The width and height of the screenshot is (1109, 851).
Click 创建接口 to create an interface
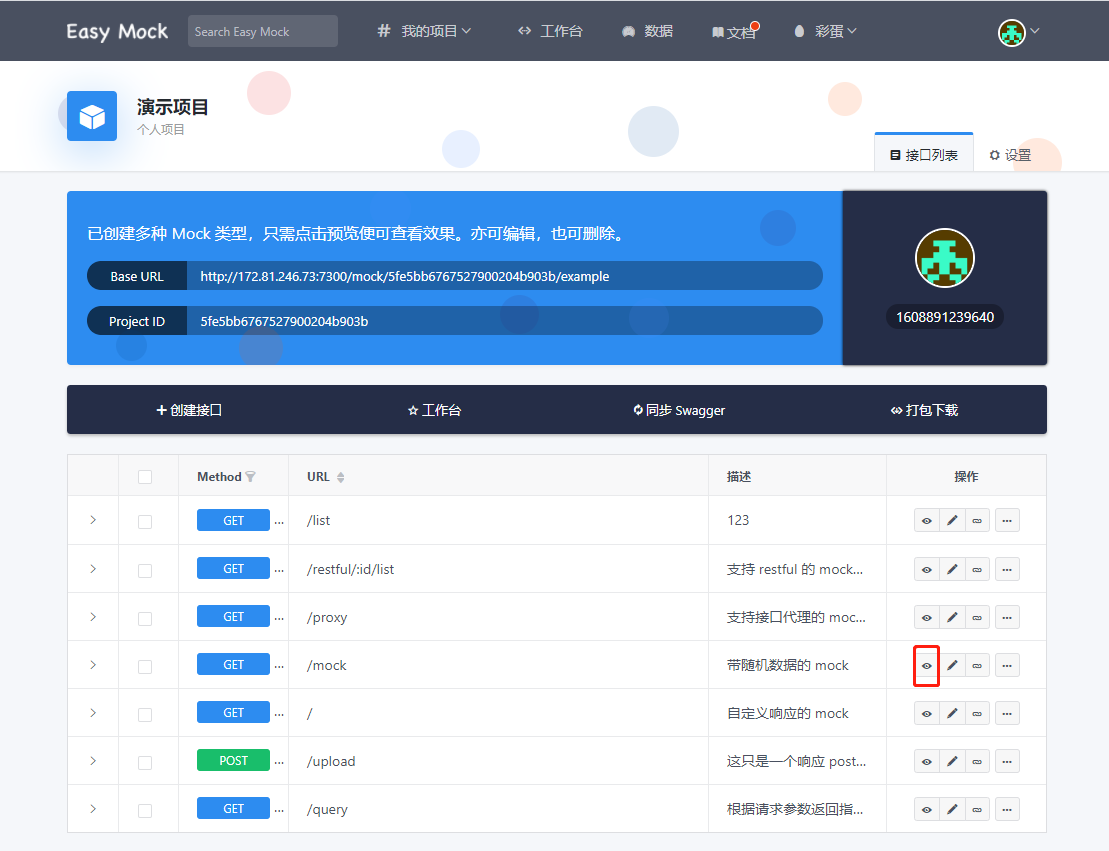coord(189,410)
